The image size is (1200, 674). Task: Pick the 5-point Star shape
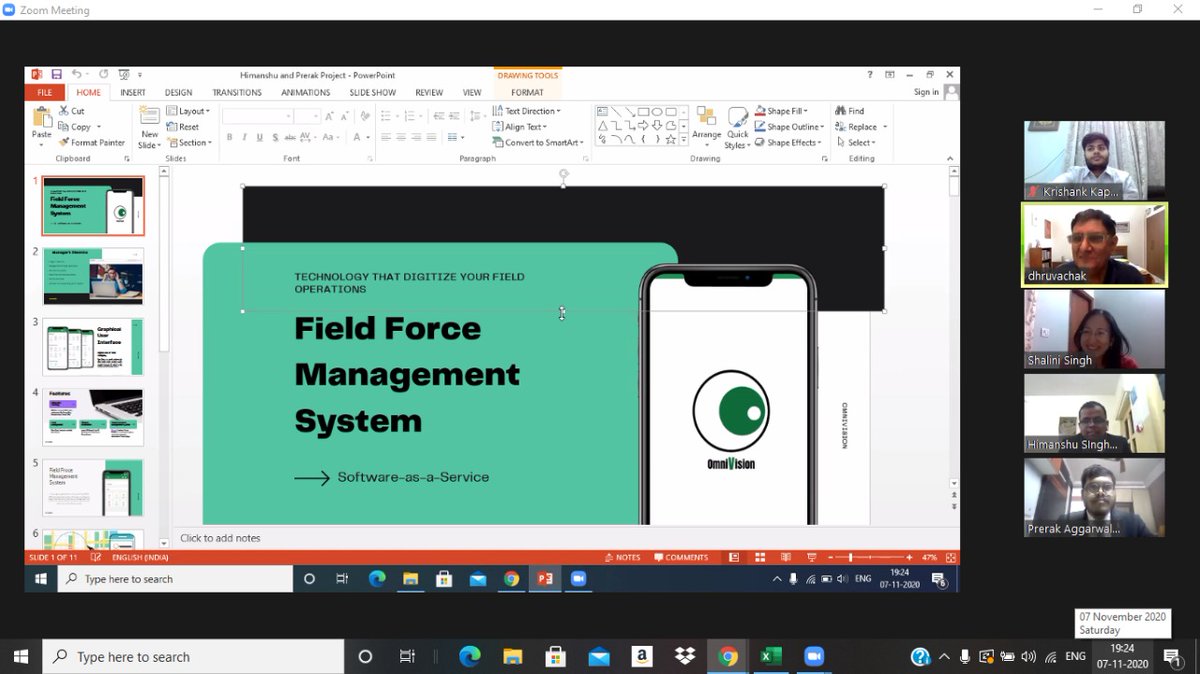(x=671, y=139)
